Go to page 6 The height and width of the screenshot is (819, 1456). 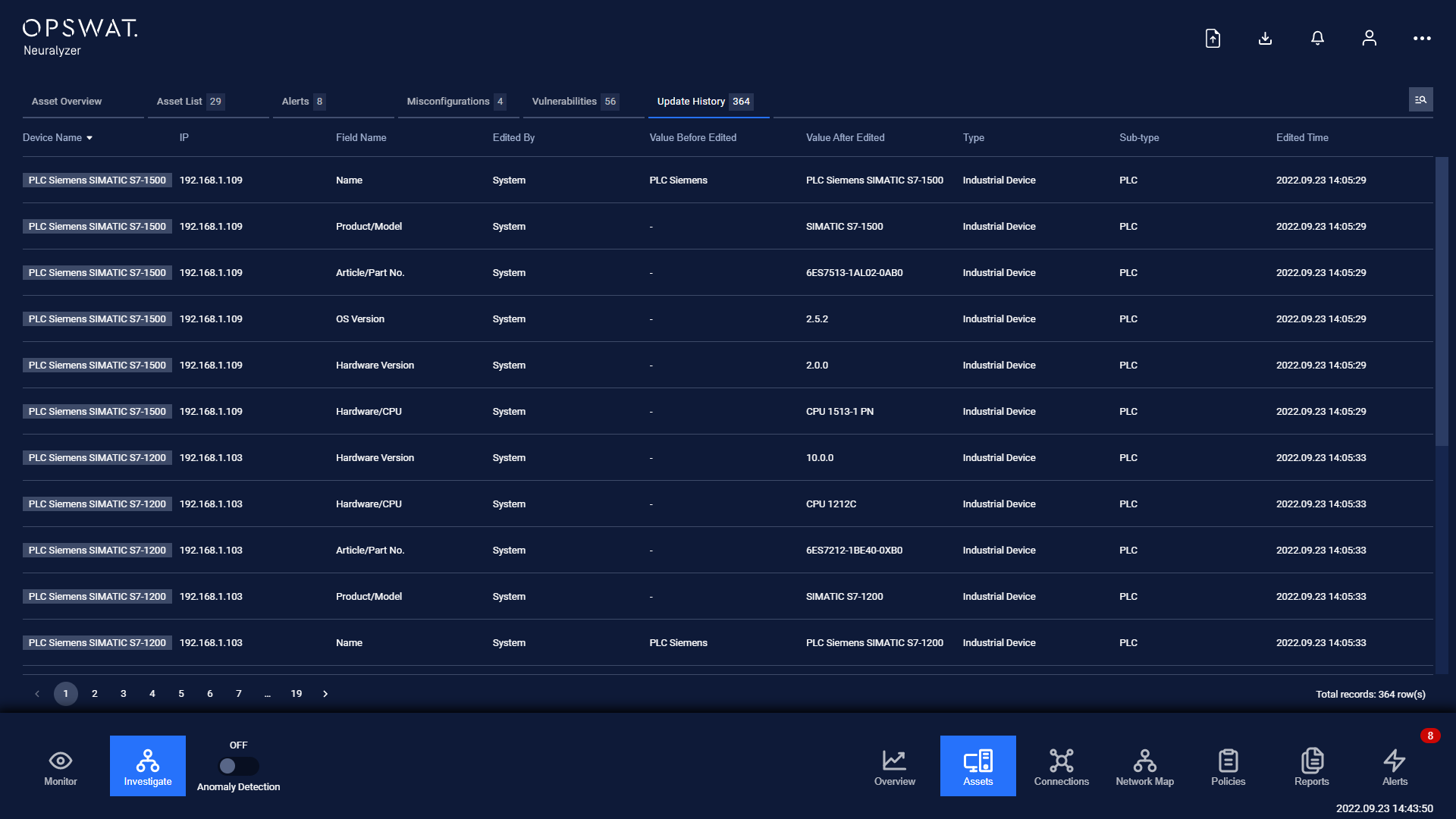click(x=210, y=694)
